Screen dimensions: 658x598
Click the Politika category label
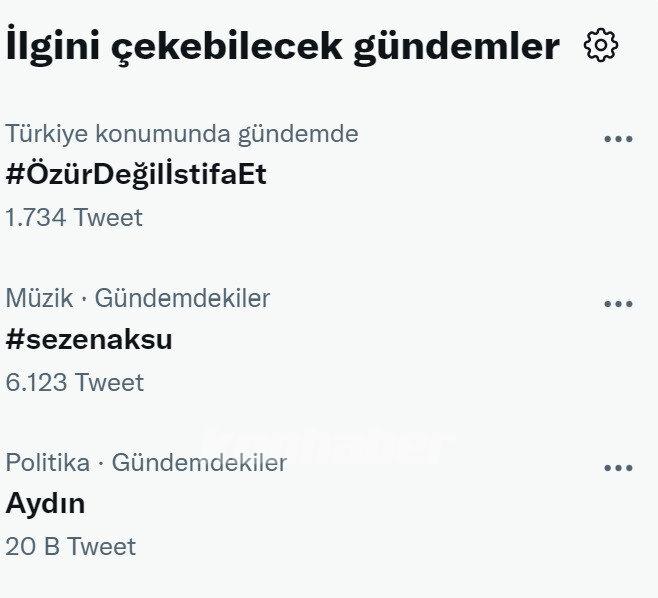pyautogui.click(x=47, y=462)
